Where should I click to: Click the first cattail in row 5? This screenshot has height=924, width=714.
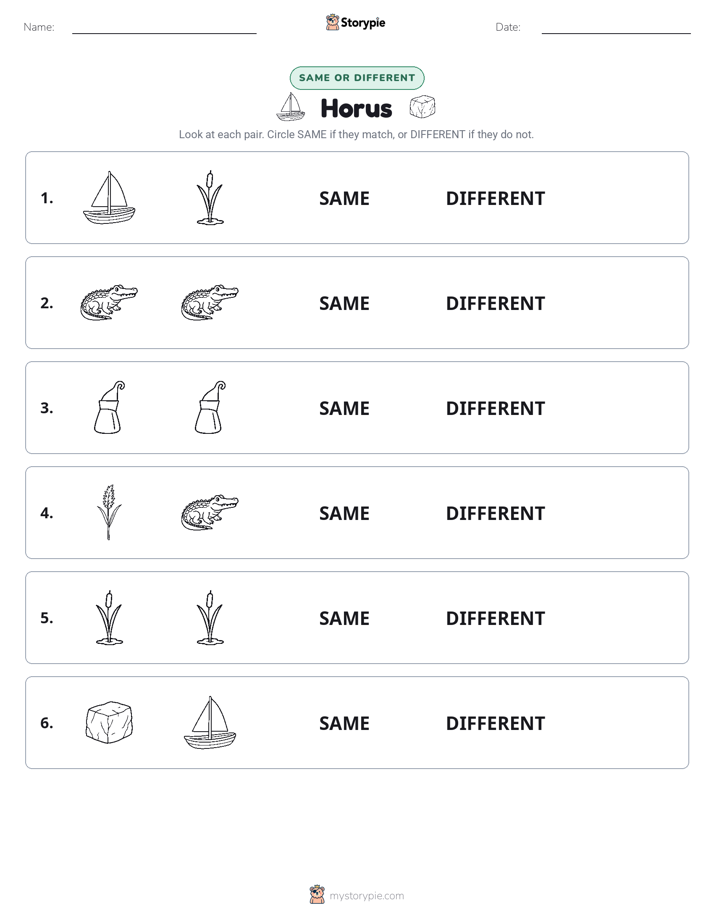(x=109, y=618)
